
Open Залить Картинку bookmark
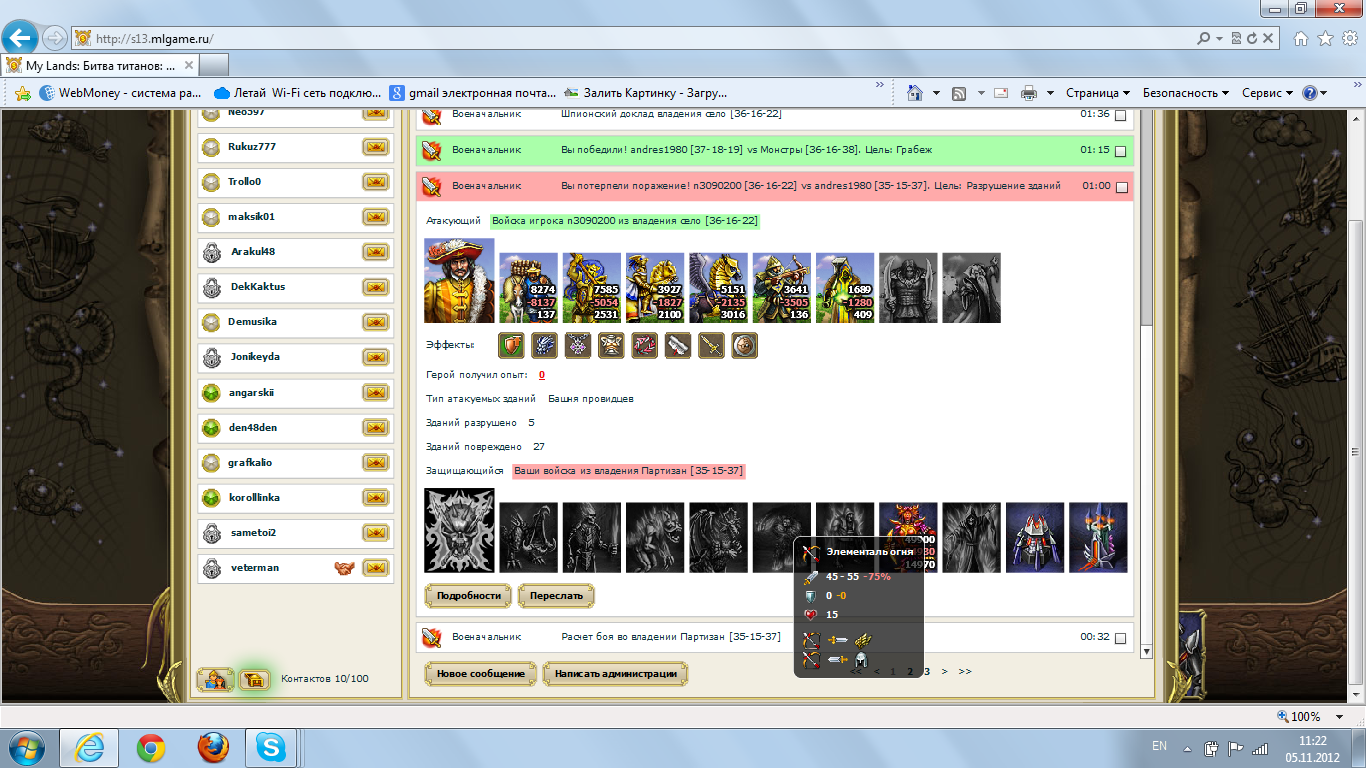[x=646, y=93]
